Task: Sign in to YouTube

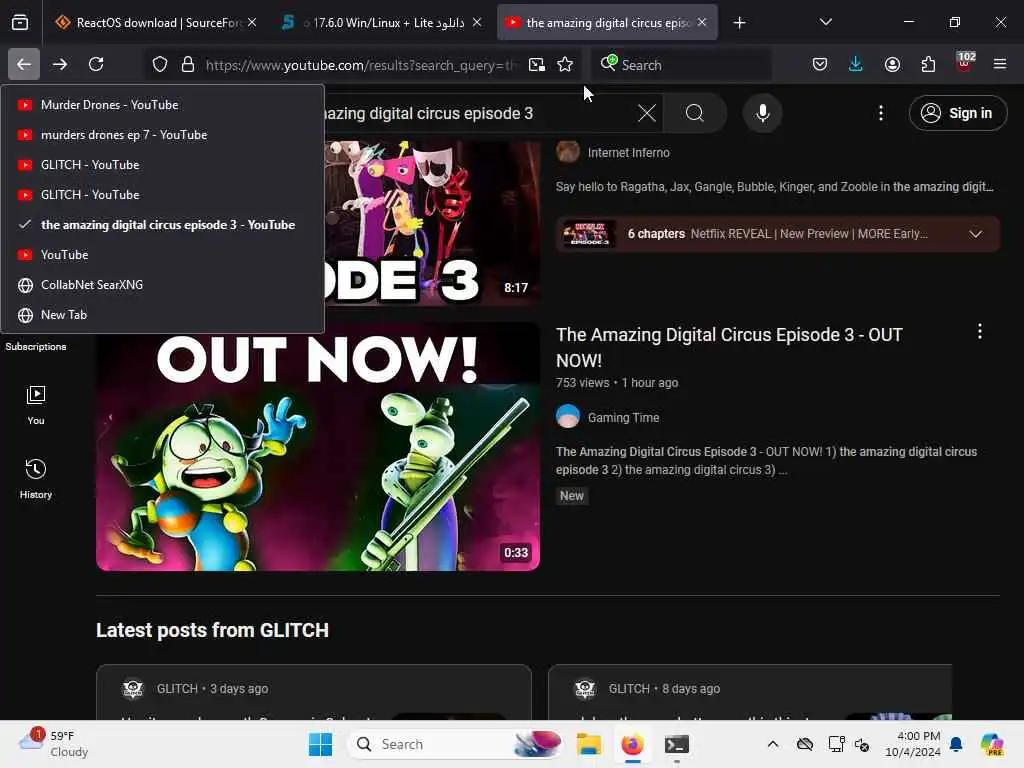Action: pos(958,113)
